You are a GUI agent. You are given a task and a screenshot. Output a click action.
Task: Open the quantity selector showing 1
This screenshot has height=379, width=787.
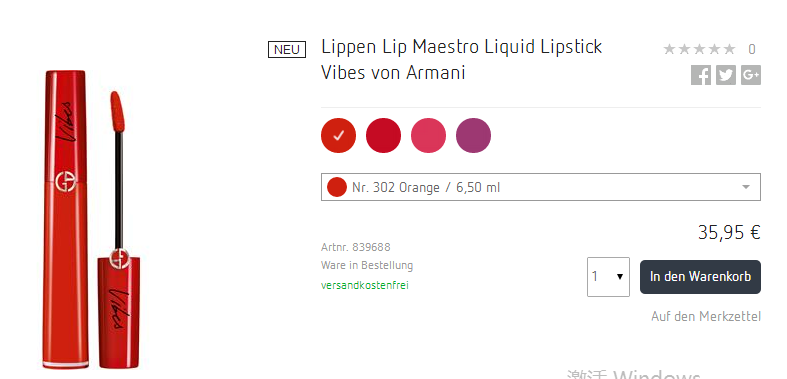pyautogui.click(x=608, y=277)
